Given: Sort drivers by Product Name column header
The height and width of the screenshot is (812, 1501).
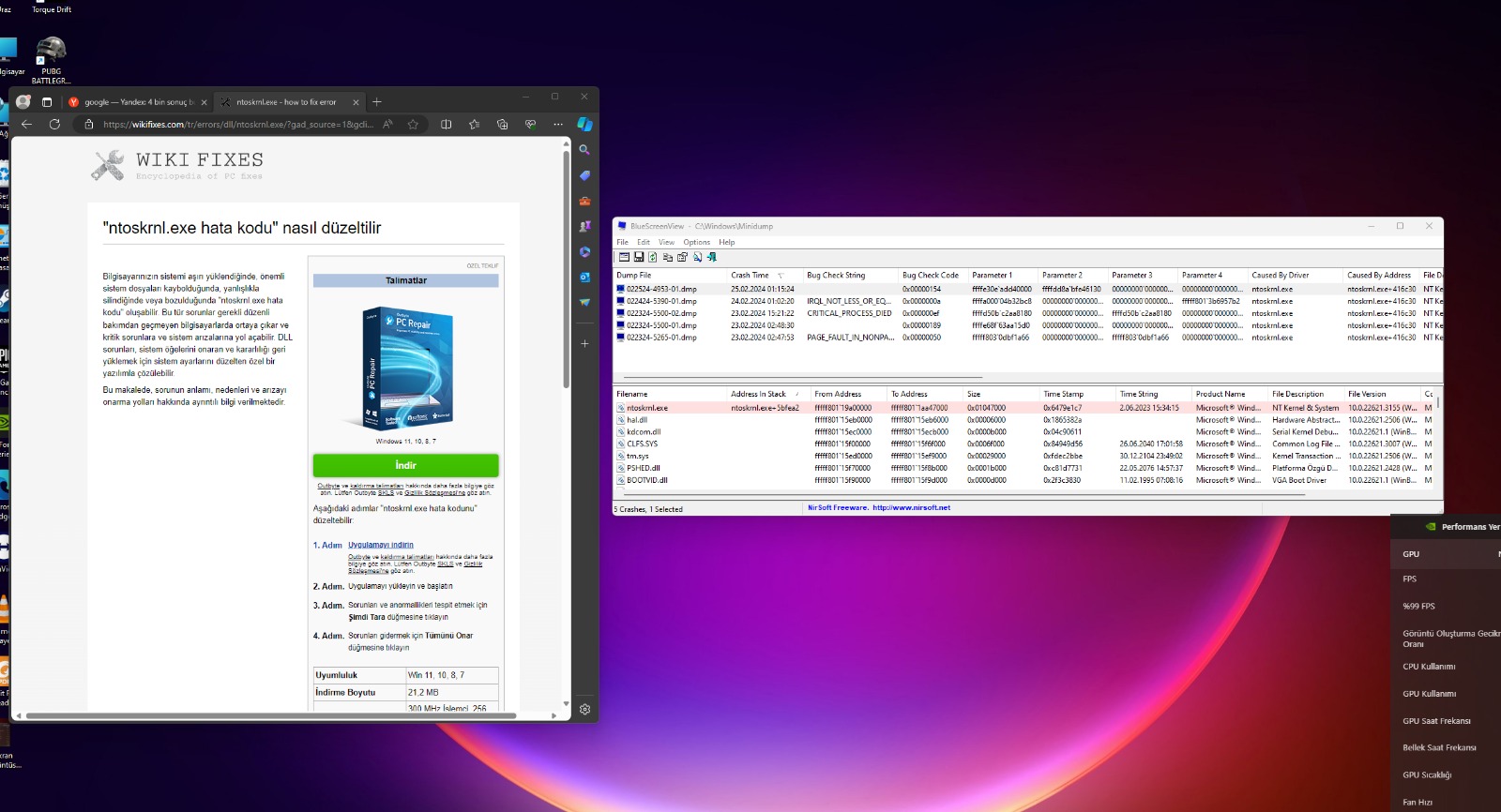Looking at the screenshot, I should [x=1231, y=394].
